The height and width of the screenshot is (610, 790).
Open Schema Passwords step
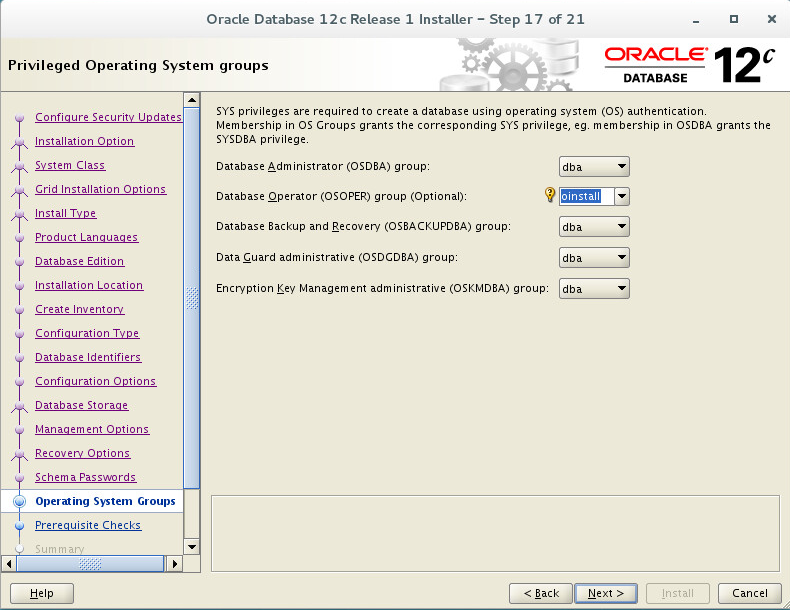[x=86, y=477]
